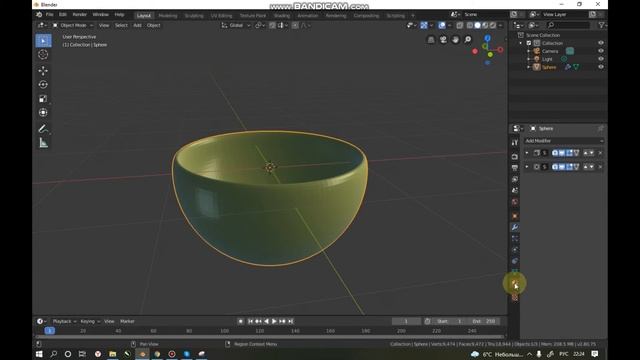640x360 pixels.
Task: Open the Playback dropdown in timeline
Action: [x=64, y=321]
